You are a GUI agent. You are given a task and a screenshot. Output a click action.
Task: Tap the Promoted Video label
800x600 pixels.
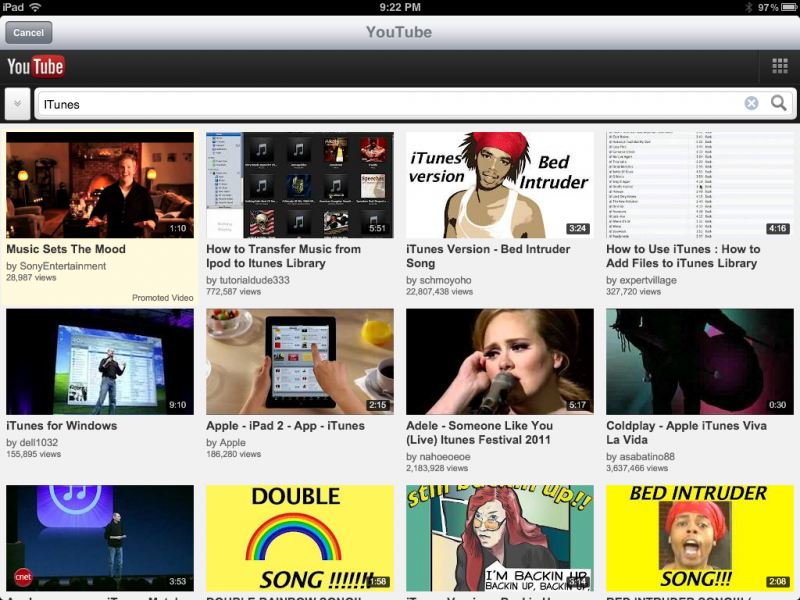coord(163,298)
